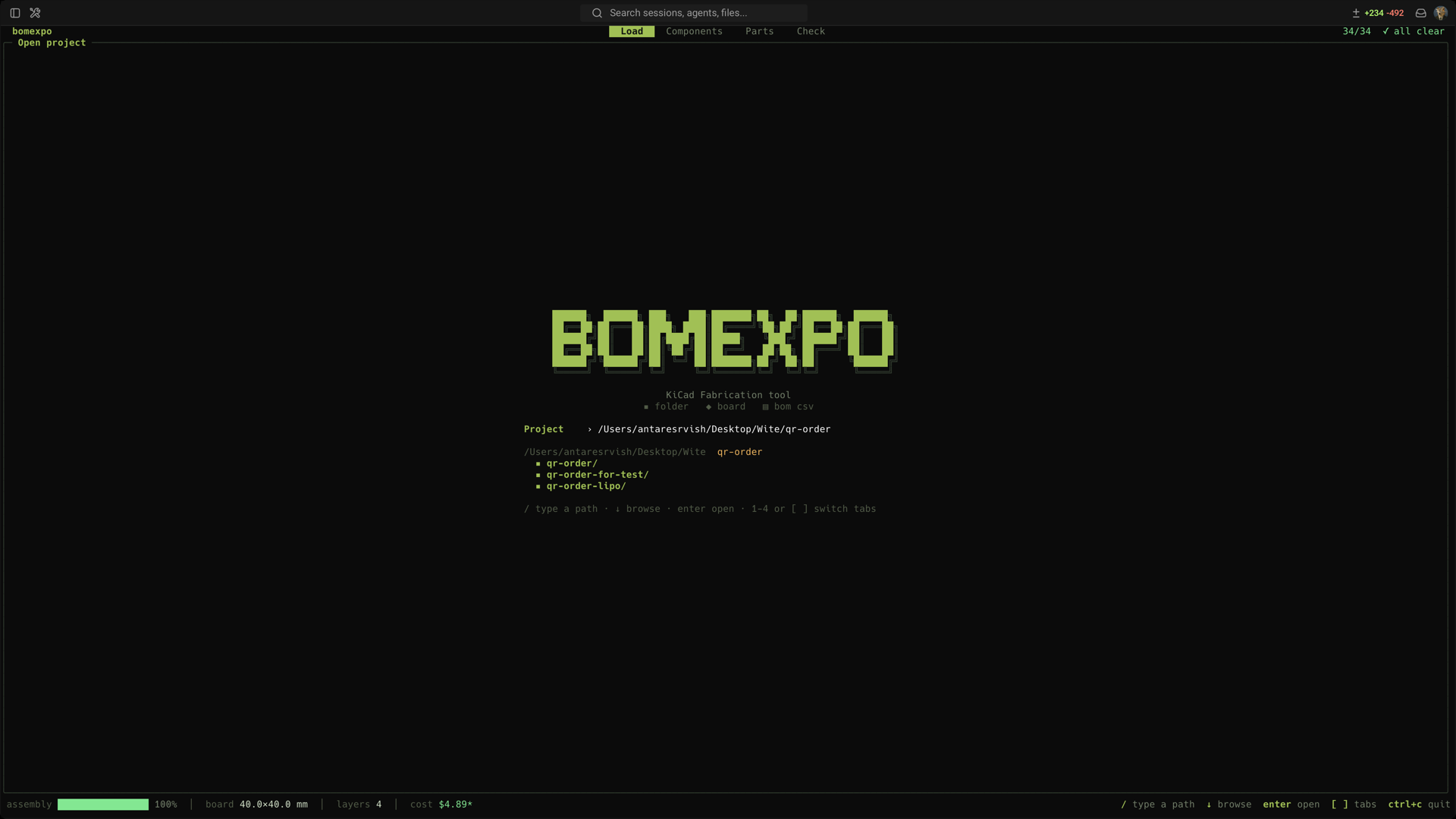Click the enter open footer hint
Screen dimensions: 1456x819
[1291, 805]
